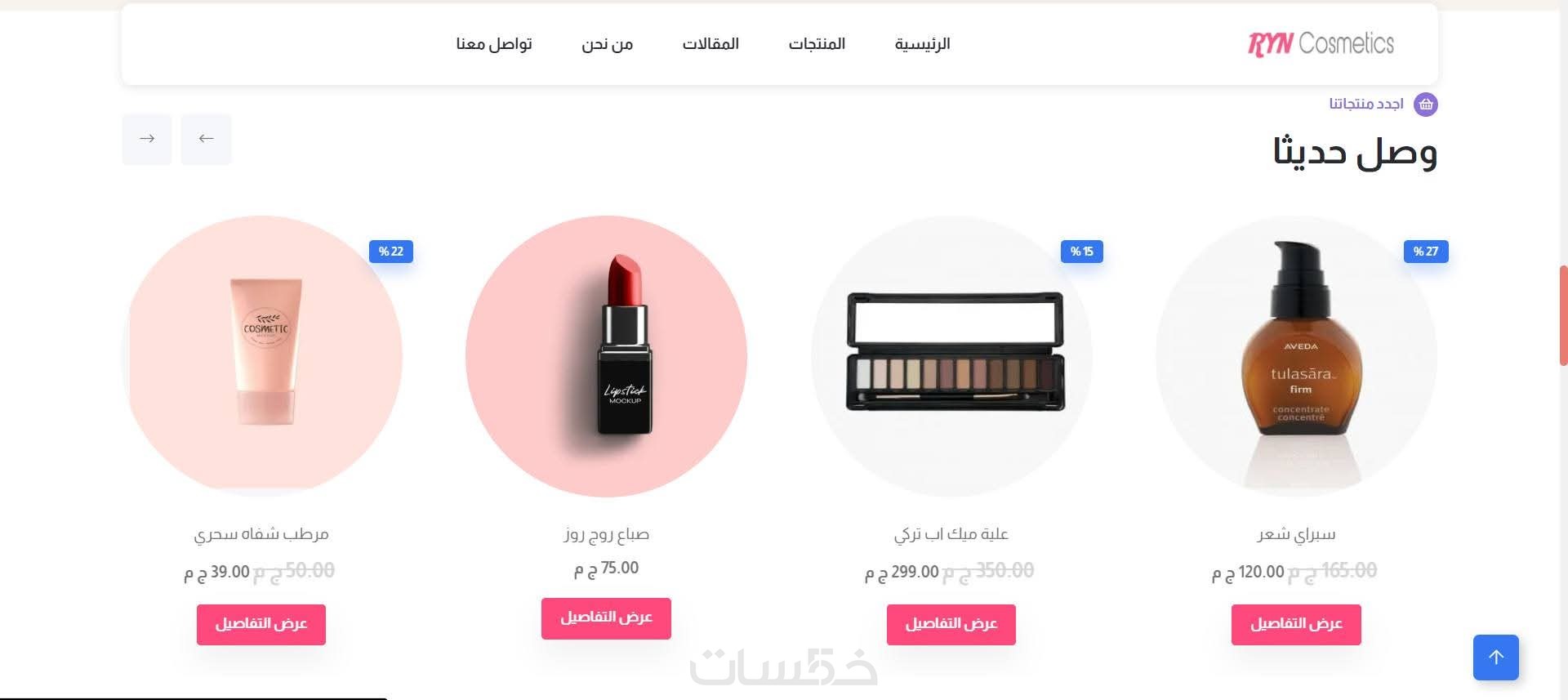1568x700 pixels.
Task: Click the purple basket icon beside اجدد منتجاتنا
Action: pos(1425,105)
